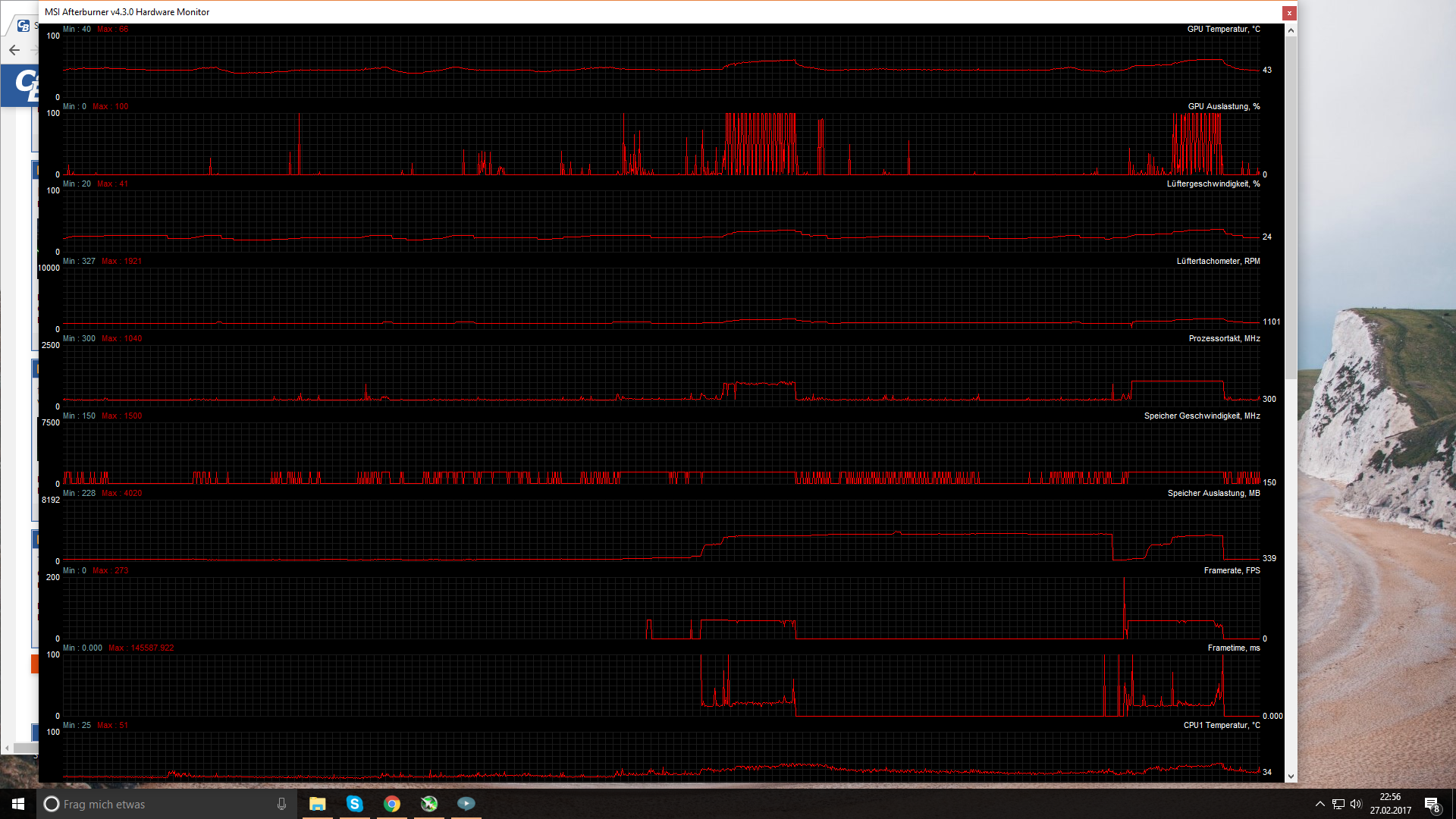Click the Cortana microphone icon
This screenshot has width=1456, height=819.
pyautogui.click(x=281, y=804)
